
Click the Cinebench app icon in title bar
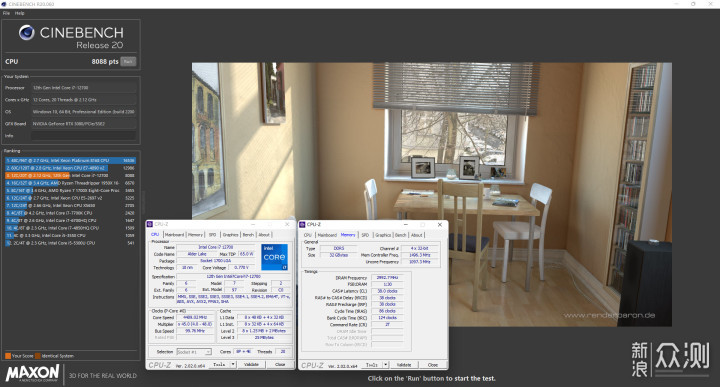[4, 4]
